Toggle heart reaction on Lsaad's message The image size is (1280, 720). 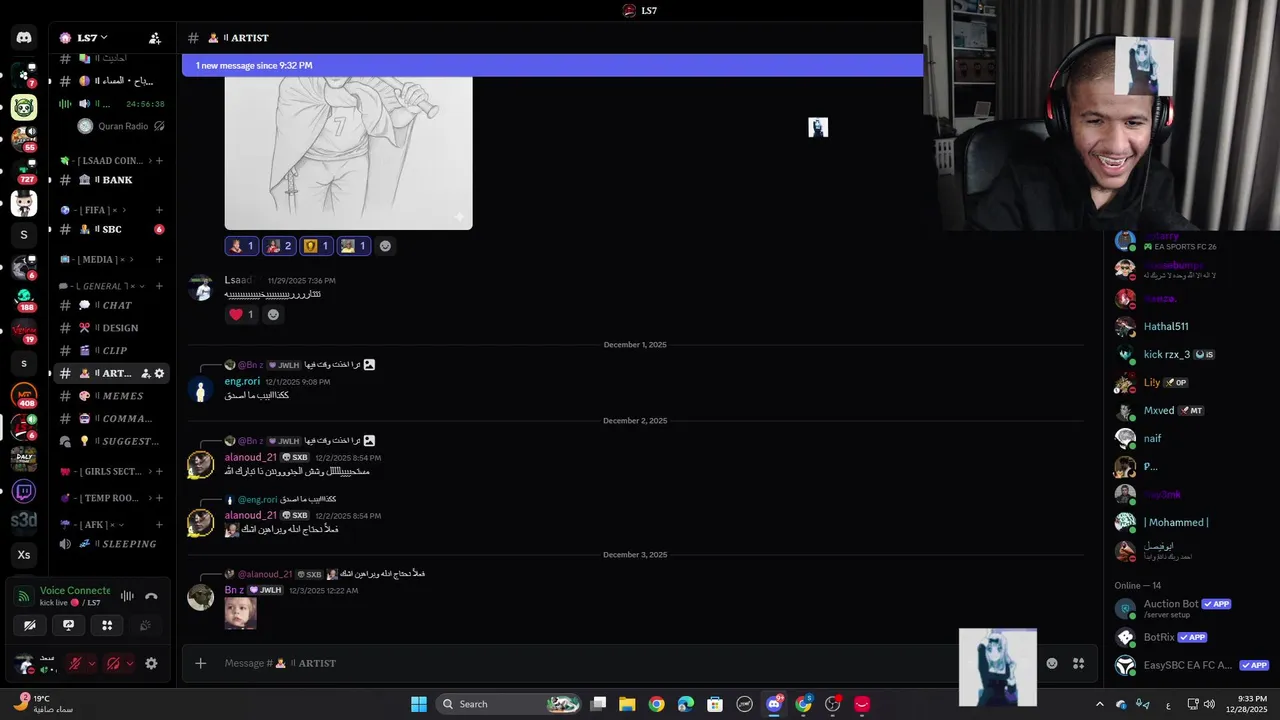coord(242,314)
